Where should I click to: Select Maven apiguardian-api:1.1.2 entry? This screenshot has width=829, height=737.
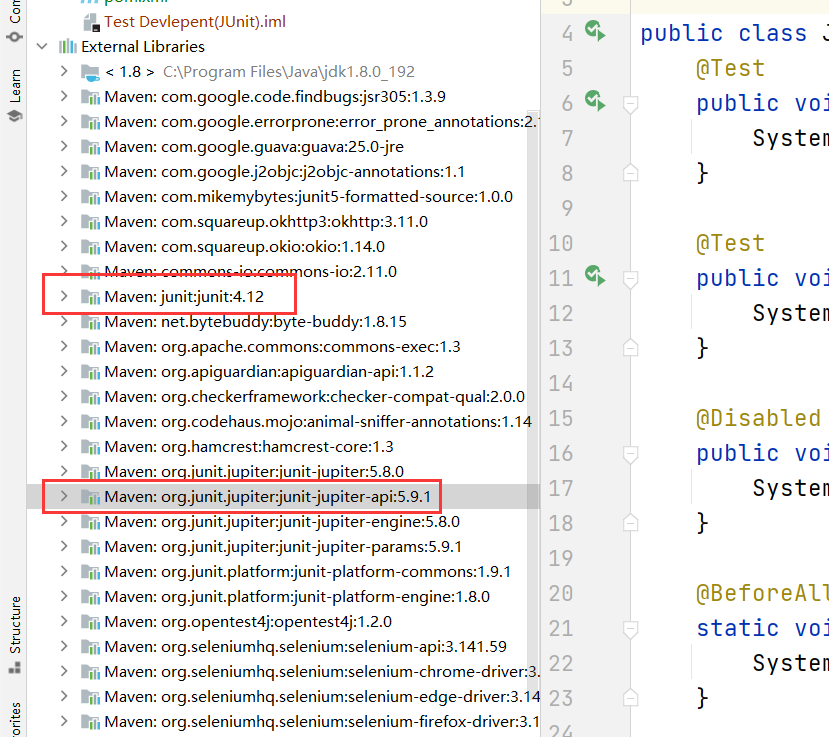269,372
